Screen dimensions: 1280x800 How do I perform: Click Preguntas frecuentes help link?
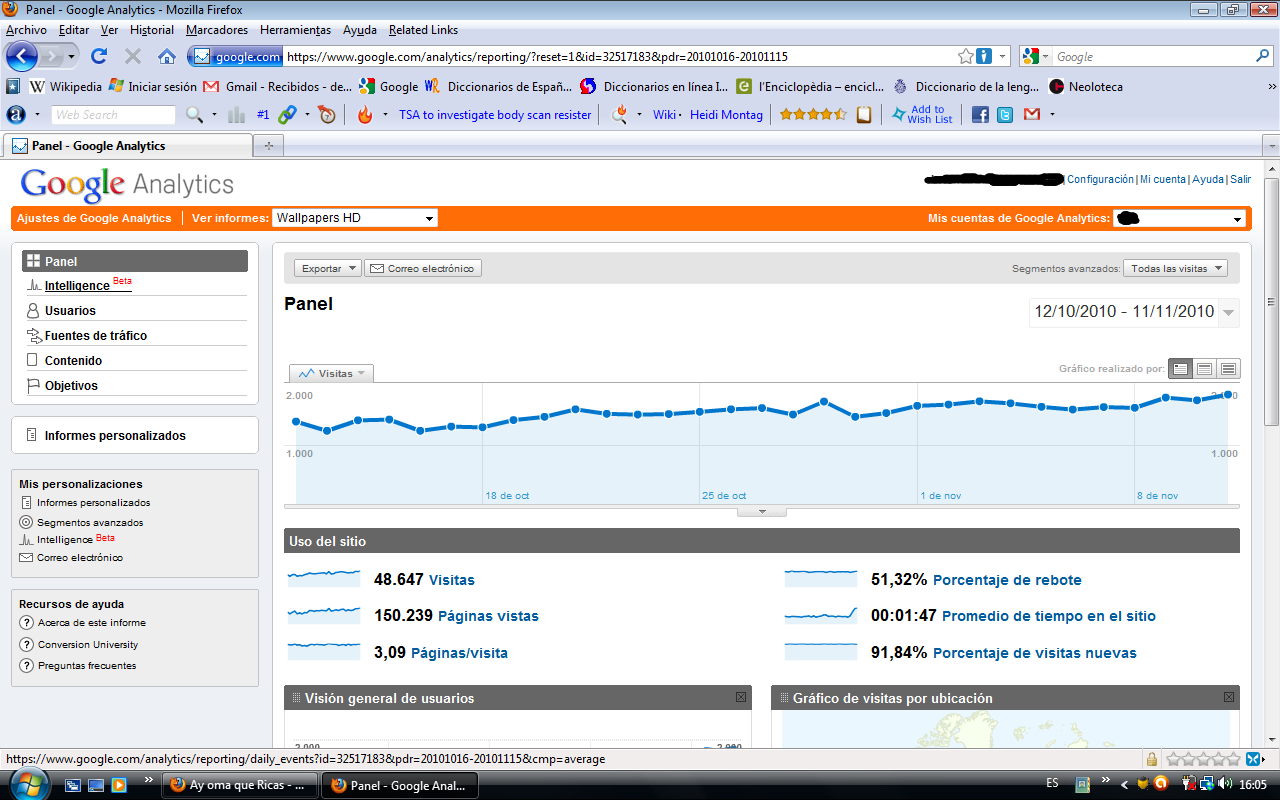[87, 665]
